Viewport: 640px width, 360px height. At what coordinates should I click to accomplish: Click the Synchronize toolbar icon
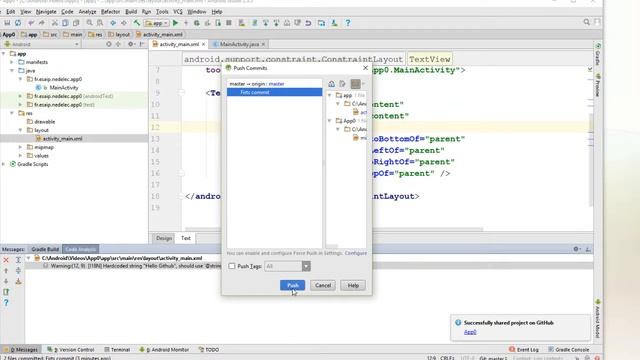18,23
